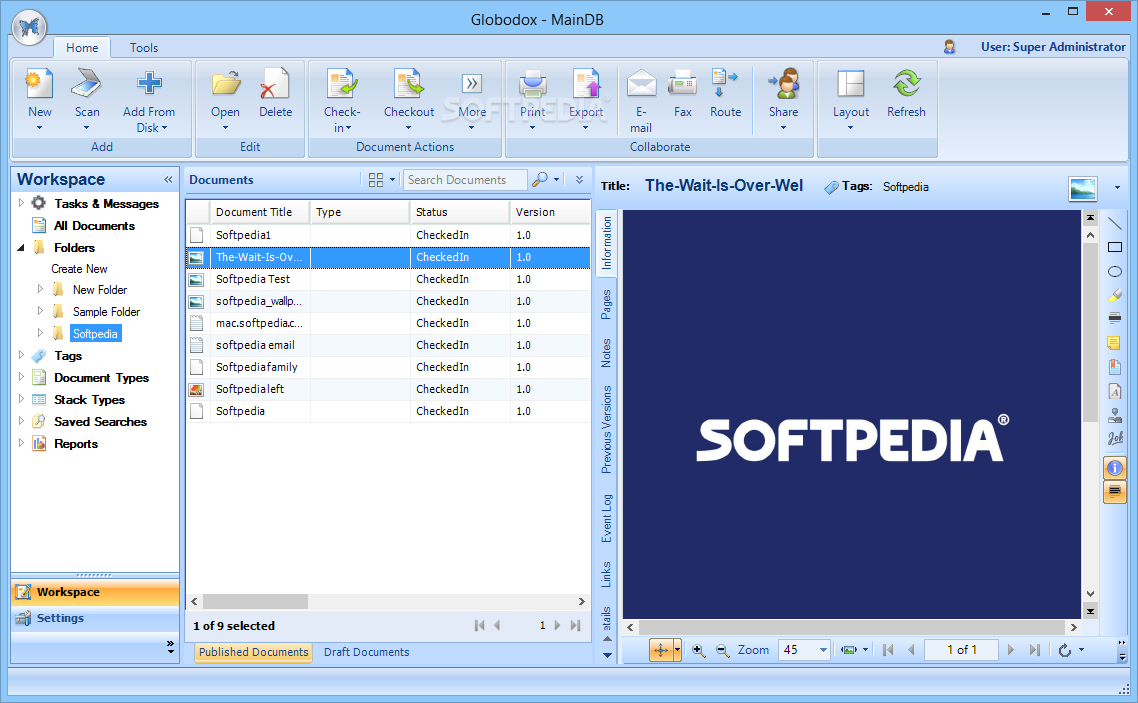Open the Zoom level dropdown
This screenshot has width=1138, height=703.
point(823,650)
